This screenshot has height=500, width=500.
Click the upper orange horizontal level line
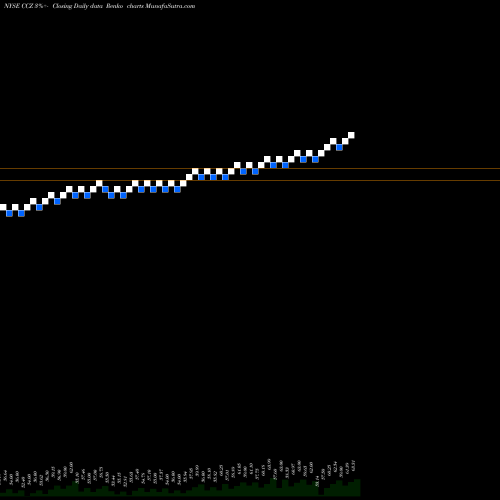point(250,169)
